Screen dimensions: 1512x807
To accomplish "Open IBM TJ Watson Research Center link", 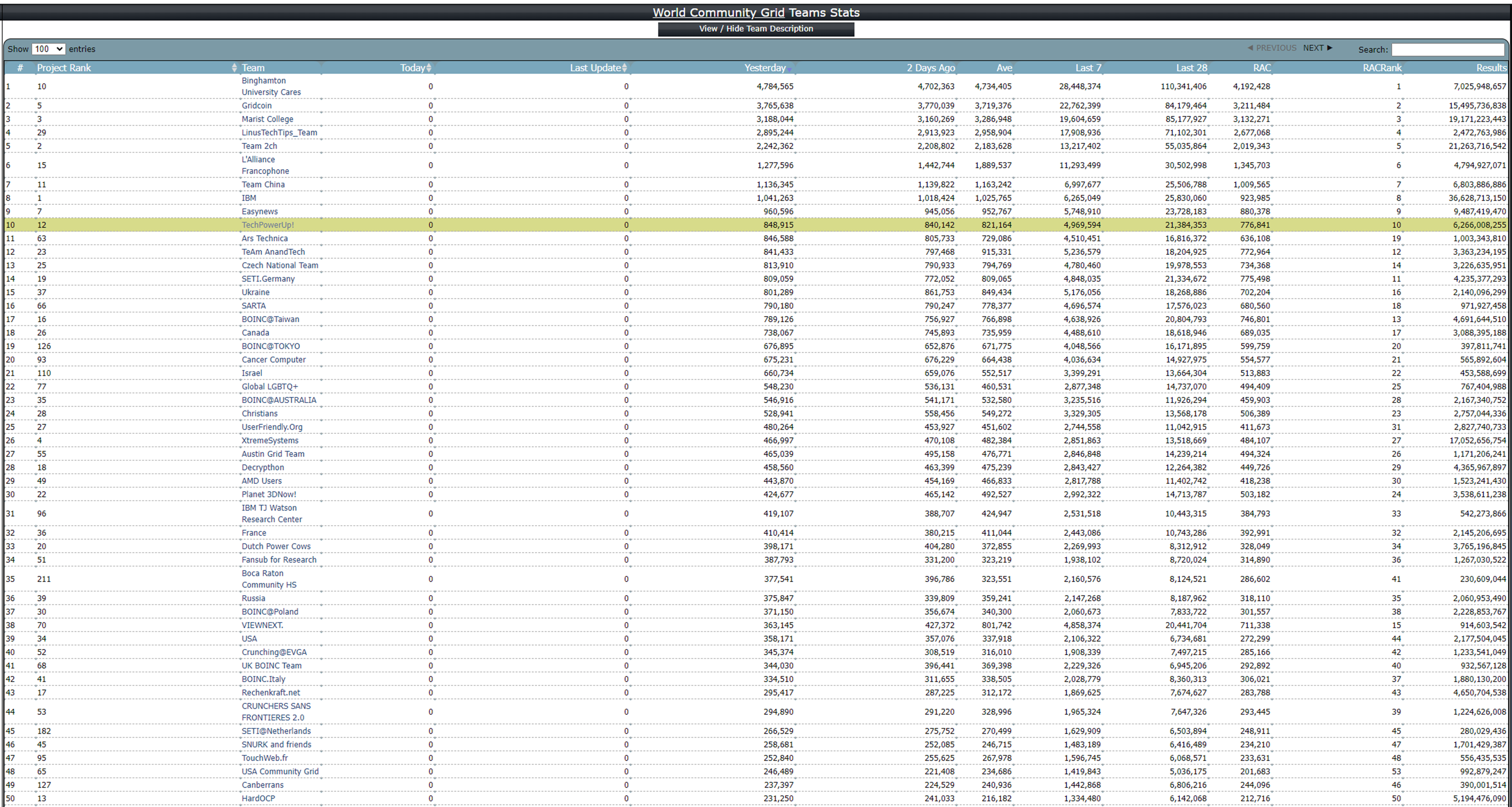I will coord(272,514).
